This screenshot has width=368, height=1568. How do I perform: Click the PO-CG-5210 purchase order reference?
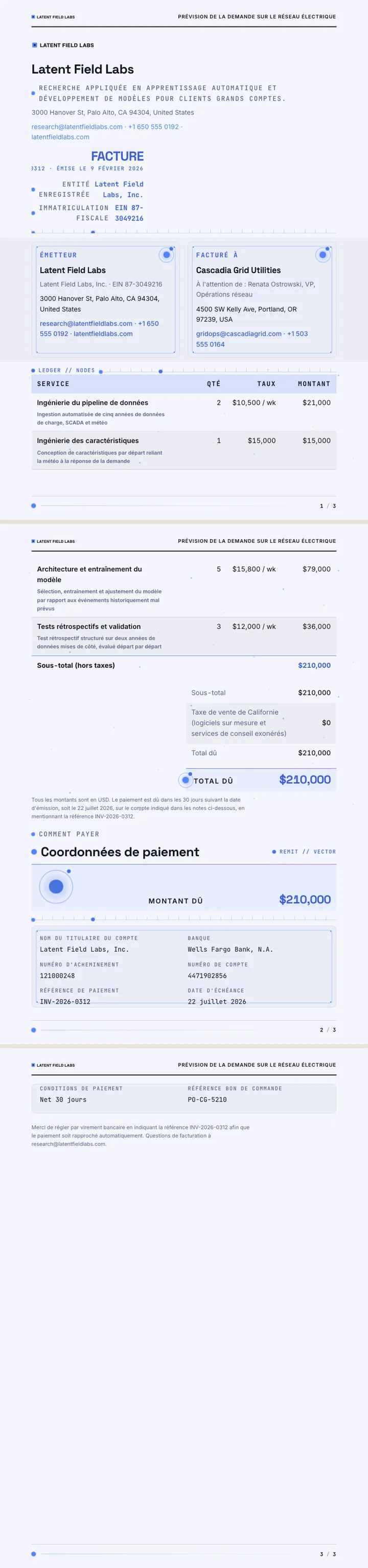(x=207, y=1099)
